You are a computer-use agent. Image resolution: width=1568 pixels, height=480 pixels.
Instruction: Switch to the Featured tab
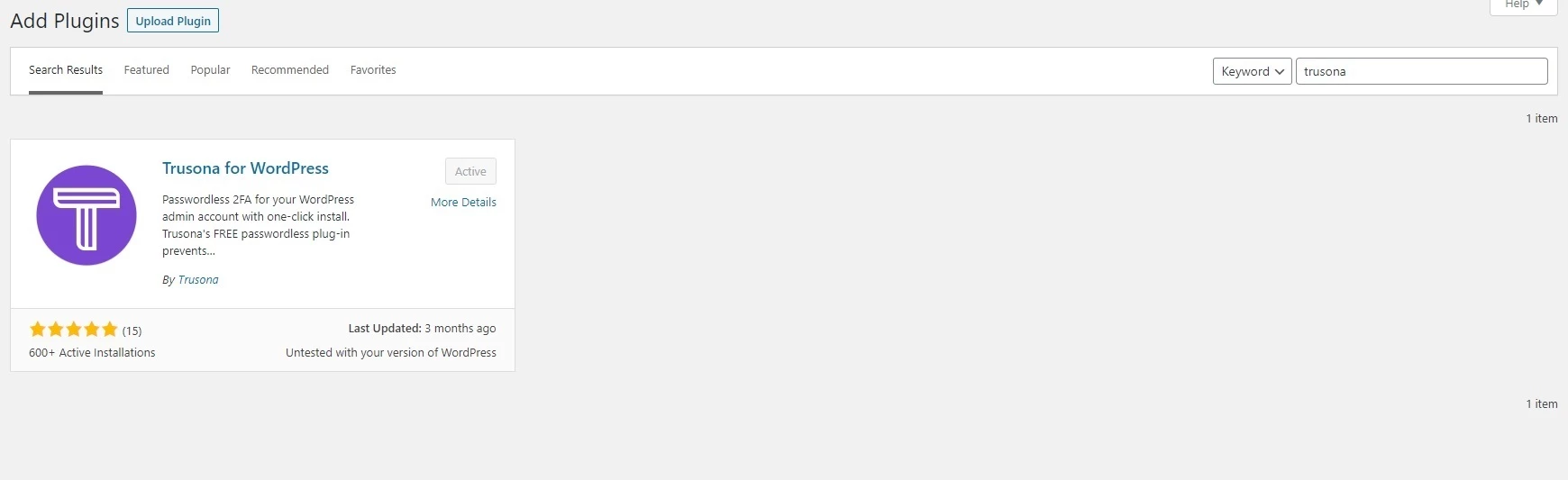click(147, 70)
